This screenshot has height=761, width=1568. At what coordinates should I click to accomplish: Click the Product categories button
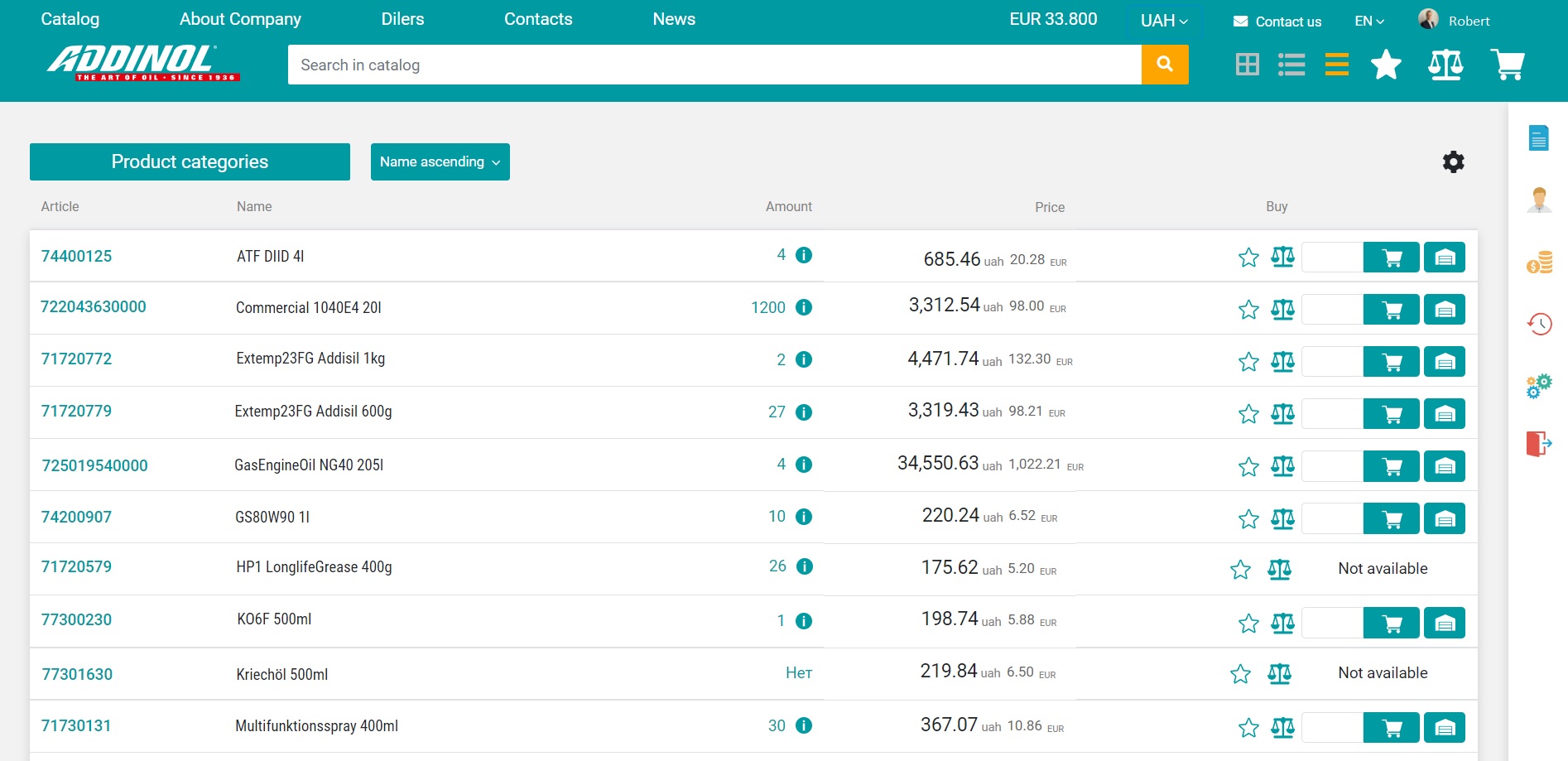pos(190,161)
